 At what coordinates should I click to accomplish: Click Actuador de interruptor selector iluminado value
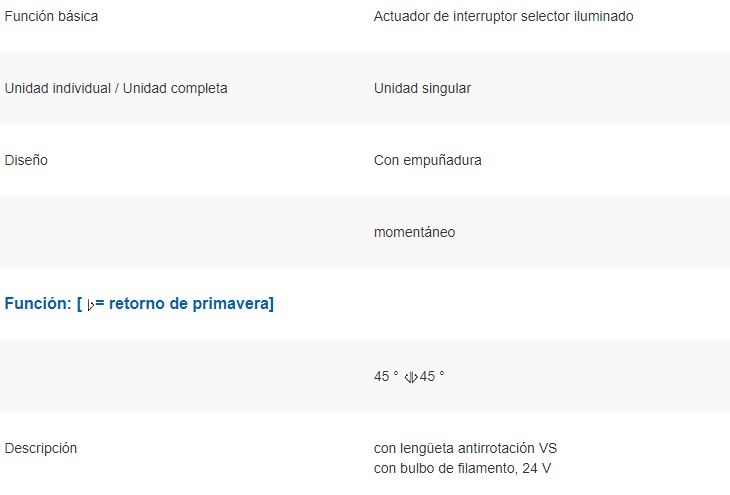pos(503,16)
